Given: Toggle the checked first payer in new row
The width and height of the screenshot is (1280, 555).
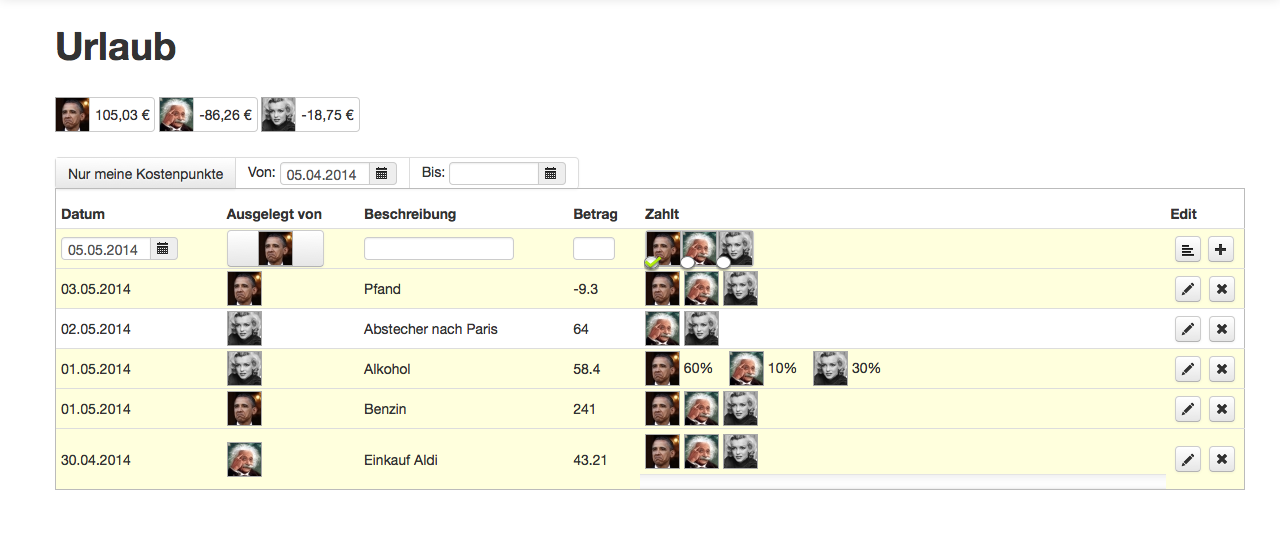Looking at the screenshot, I should click(662, 248).
